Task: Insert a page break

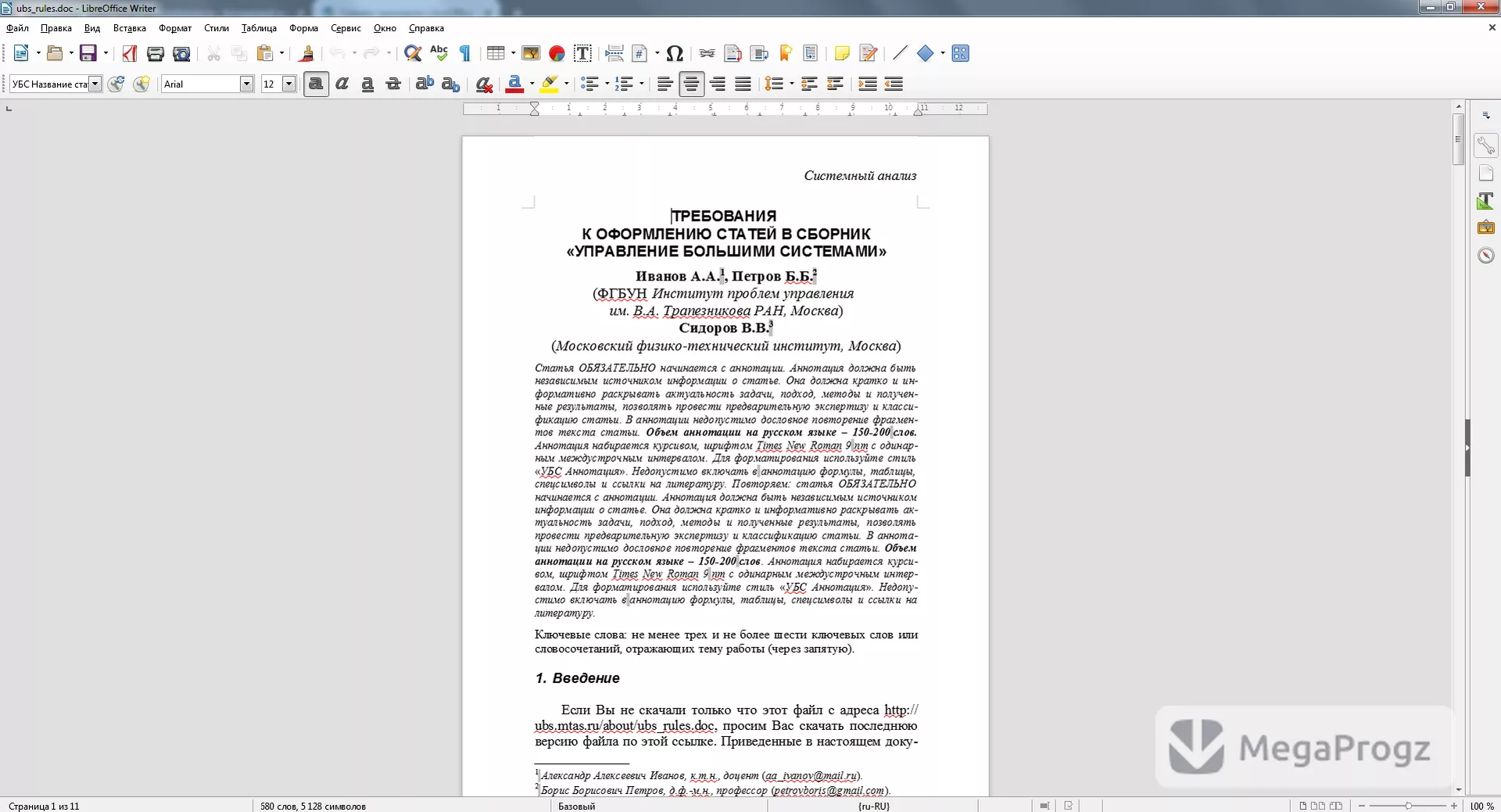Action: [x=614, y=53]
